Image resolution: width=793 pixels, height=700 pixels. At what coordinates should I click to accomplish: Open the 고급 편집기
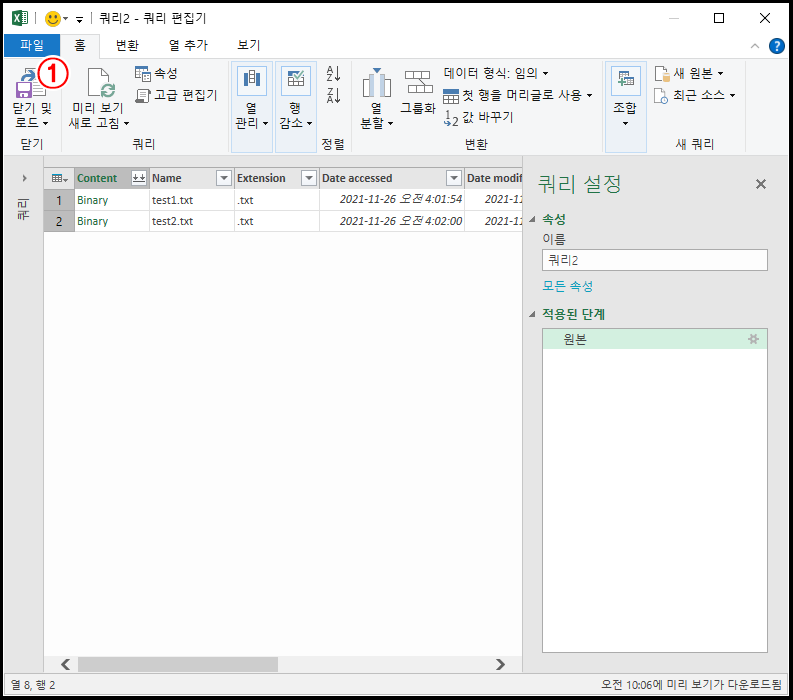177,95
